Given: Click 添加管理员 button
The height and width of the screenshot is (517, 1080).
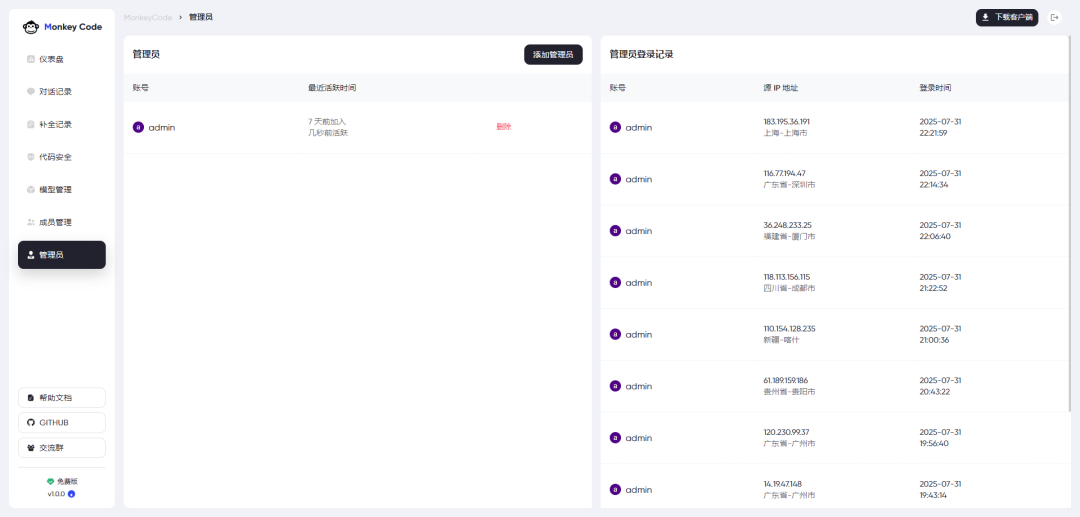Looking at the screenshot, I should click(x=553, y=54).
